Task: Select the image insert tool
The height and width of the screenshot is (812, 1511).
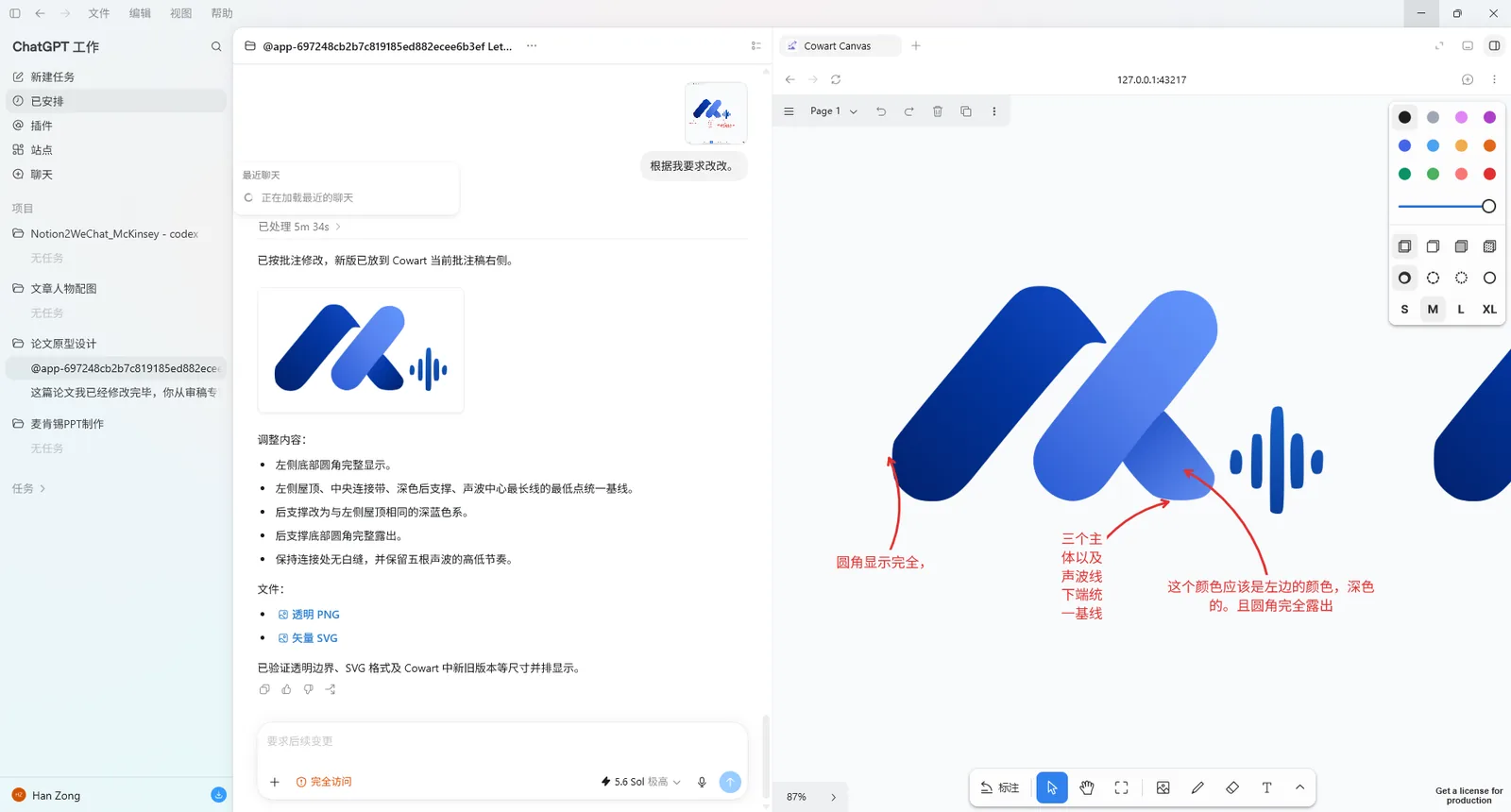Action: (x=1163, y=787)
